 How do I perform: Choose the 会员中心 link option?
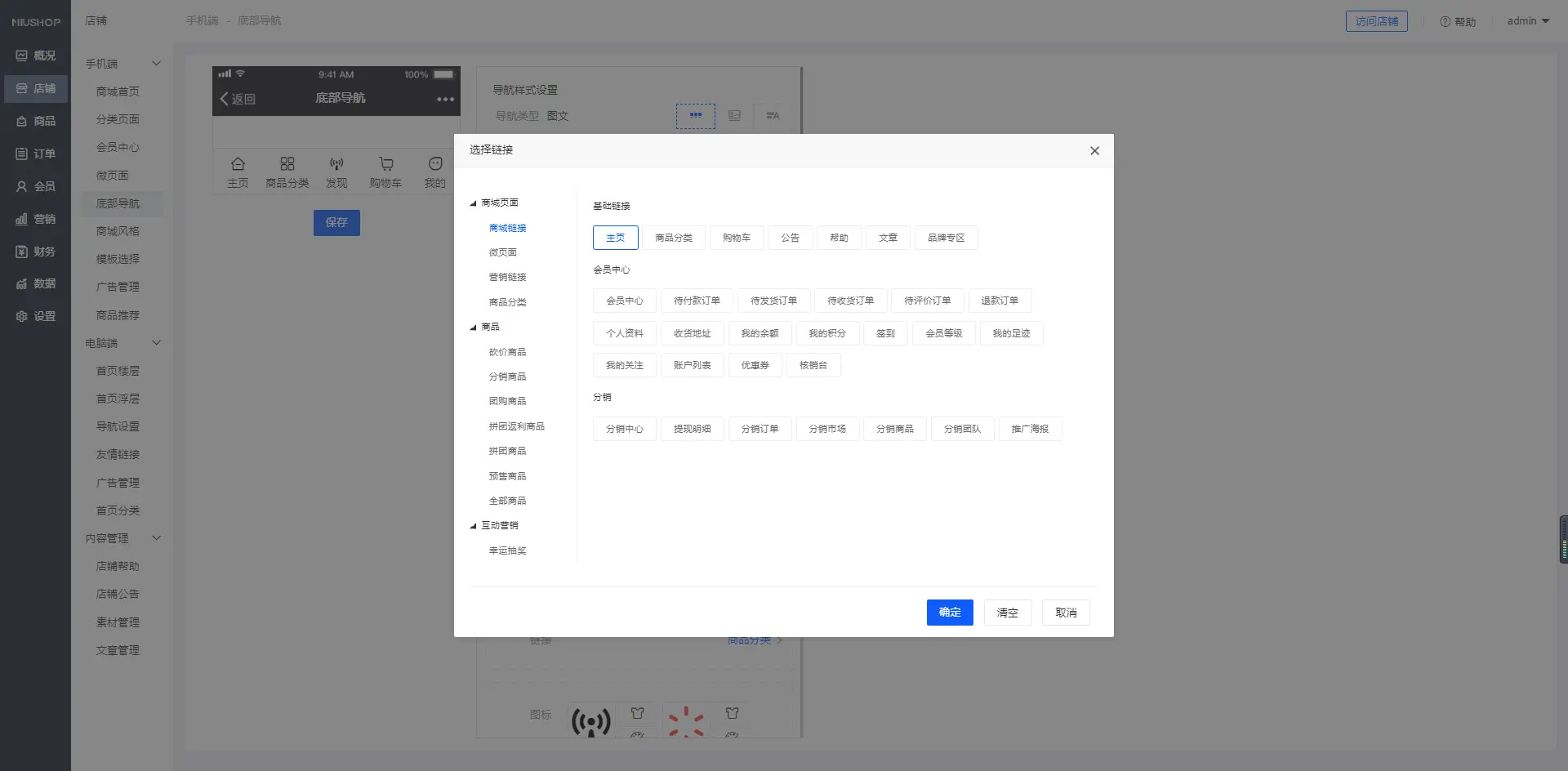624,301
